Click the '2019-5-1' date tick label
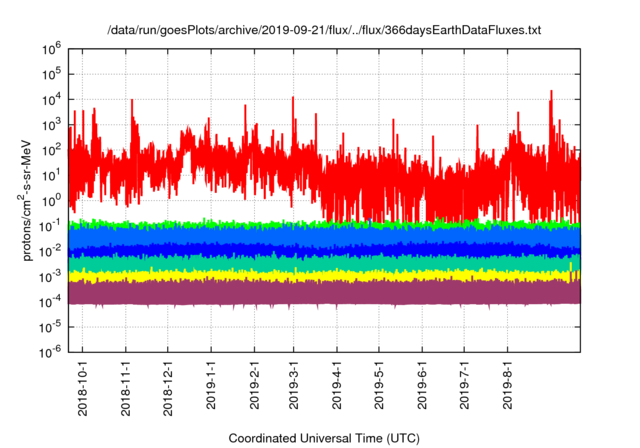The image size is (640, 448). point(379,385)
